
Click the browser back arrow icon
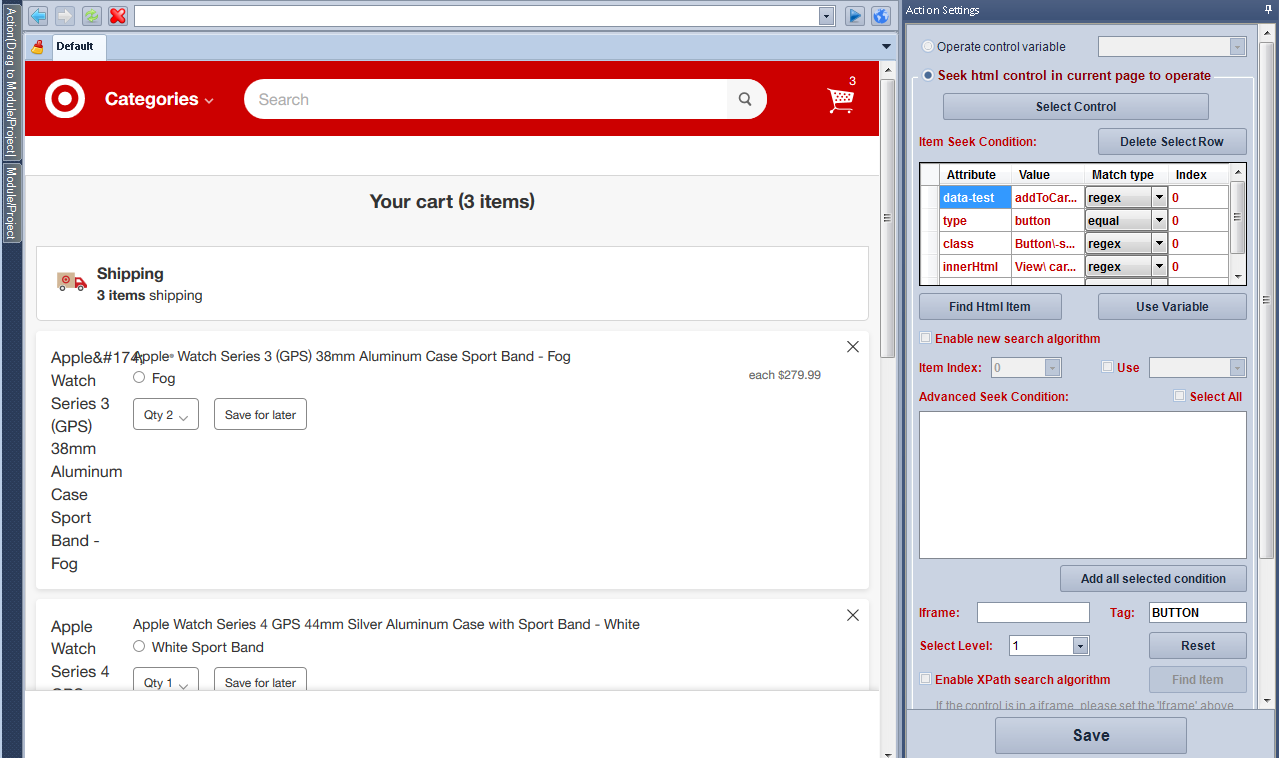38,16
